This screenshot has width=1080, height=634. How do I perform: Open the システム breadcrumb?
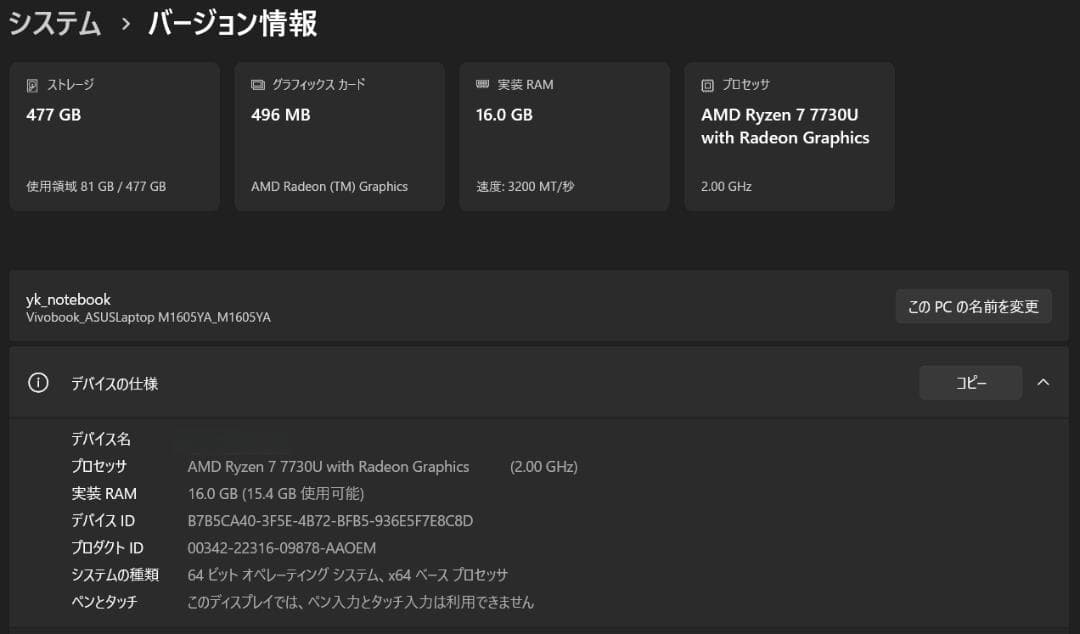coord(55,22)
